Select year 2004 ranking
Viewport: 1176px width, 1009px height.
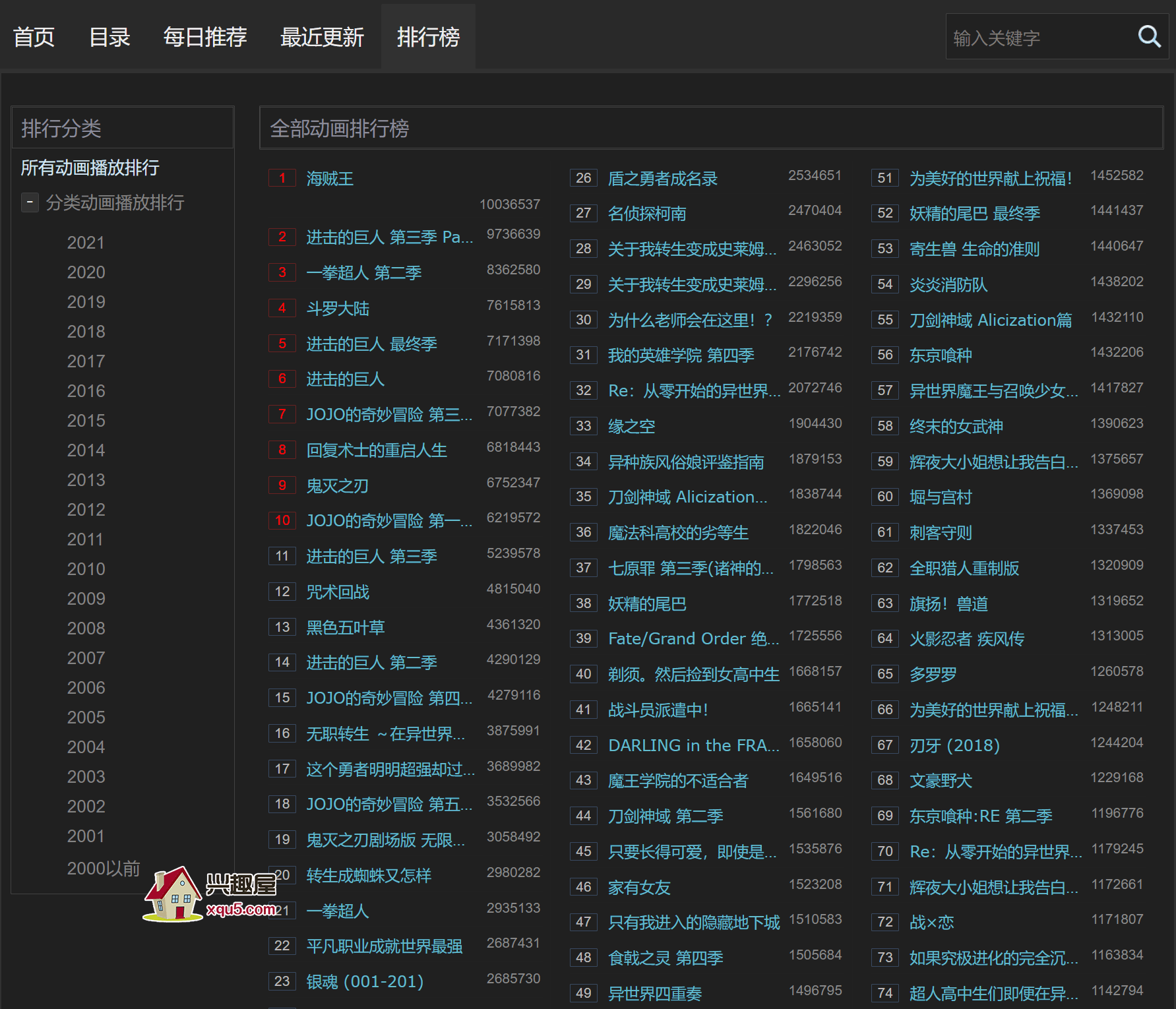[86, 747]
